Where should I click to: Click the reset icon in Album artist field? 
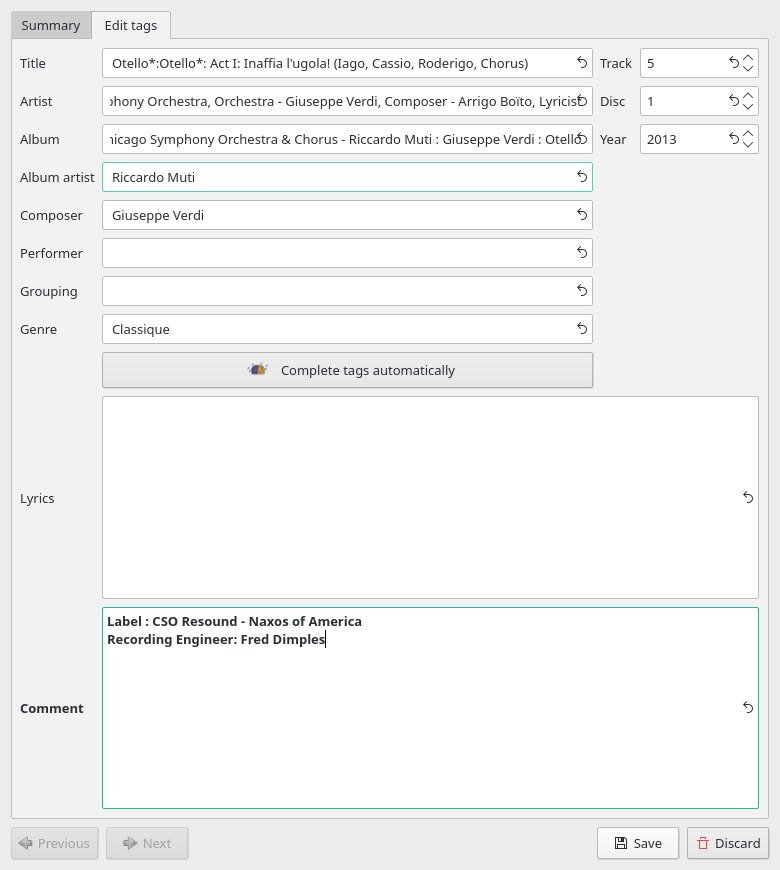[x=582, y=177]
